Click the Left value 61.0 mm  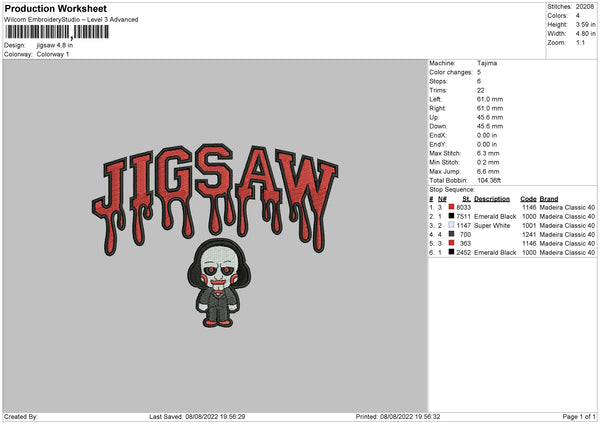click(490, 99)
